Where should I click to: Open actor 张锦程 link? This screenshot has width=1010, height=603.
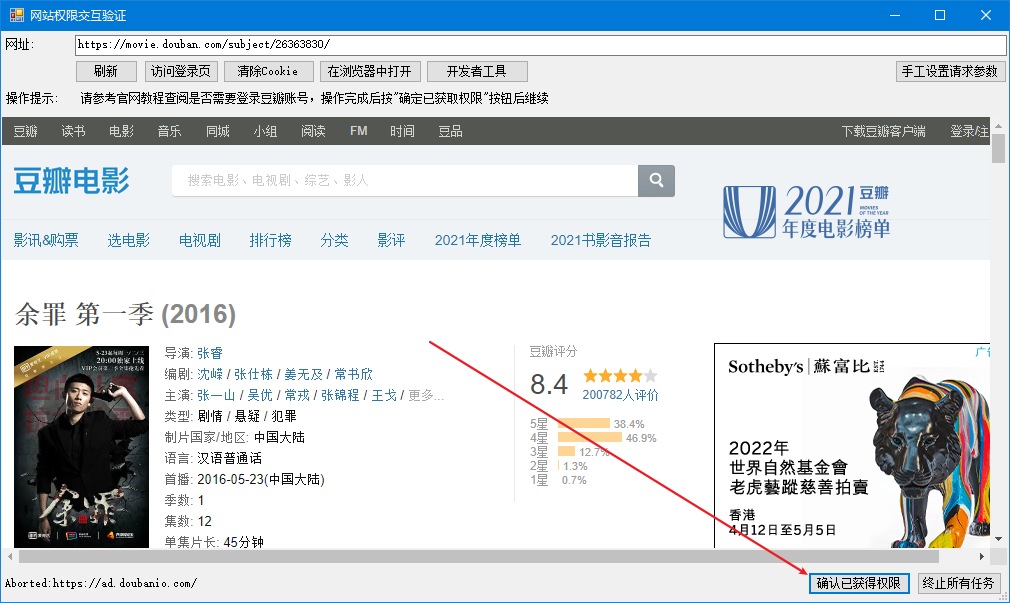tap(340, 395)
